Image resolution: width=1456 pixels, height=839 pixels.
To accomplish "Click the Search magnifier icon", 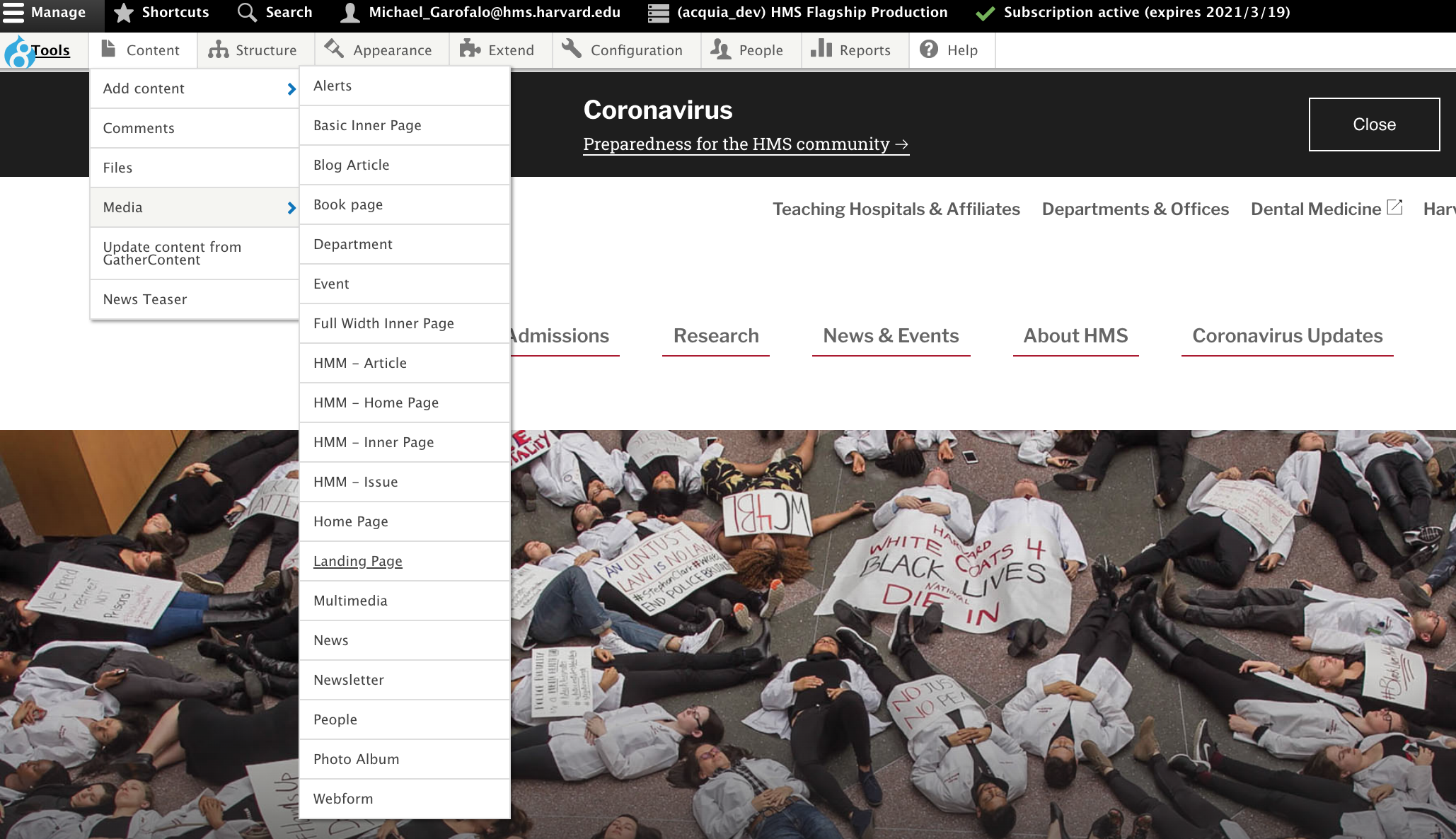I will pos(247,13).
